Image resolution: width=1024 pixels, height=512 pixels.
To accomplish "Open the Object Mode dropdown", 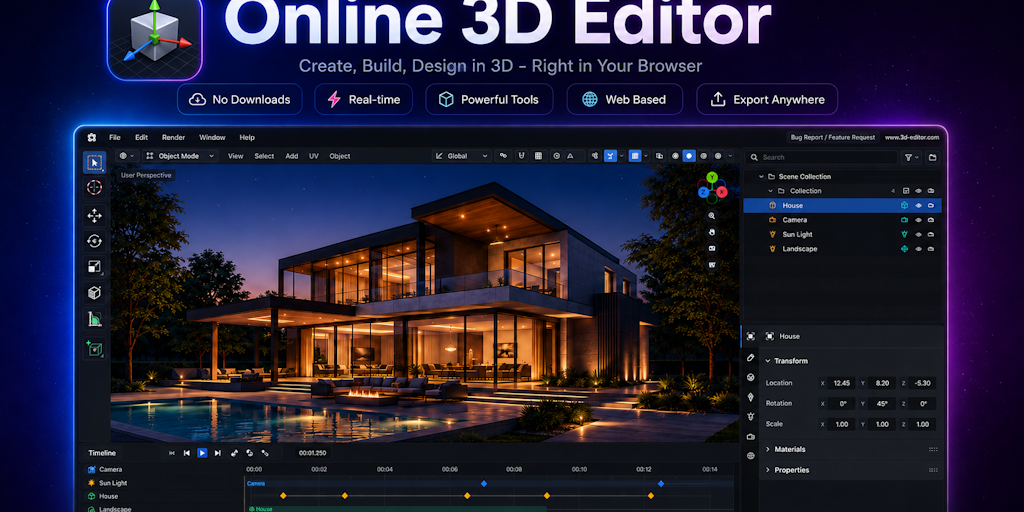I will point(180,156).
